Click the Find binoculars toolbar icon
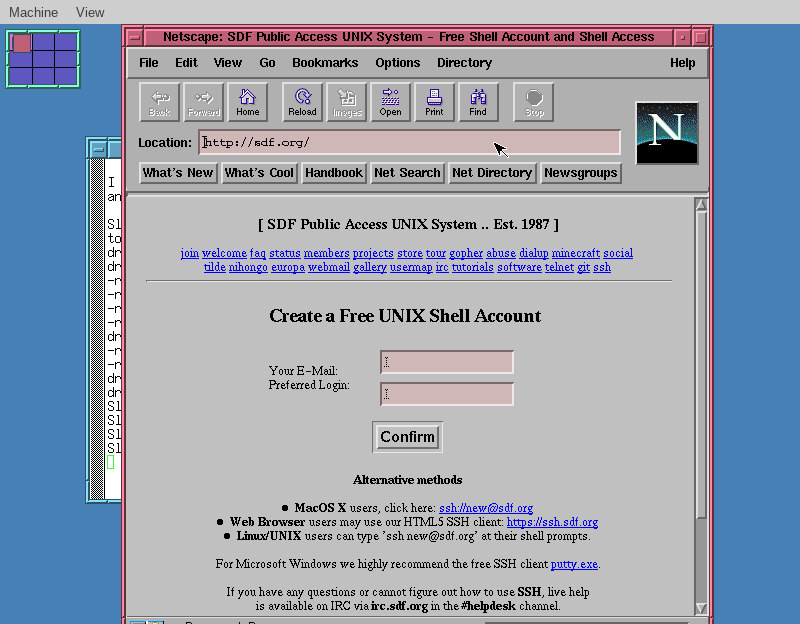 click(478, 102)
